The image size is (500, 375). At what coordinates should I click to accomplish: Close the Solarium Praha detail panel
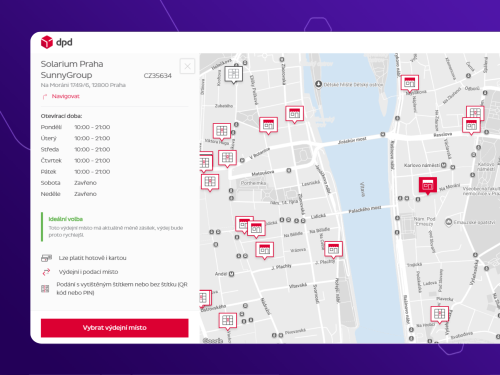pos(187,66)
